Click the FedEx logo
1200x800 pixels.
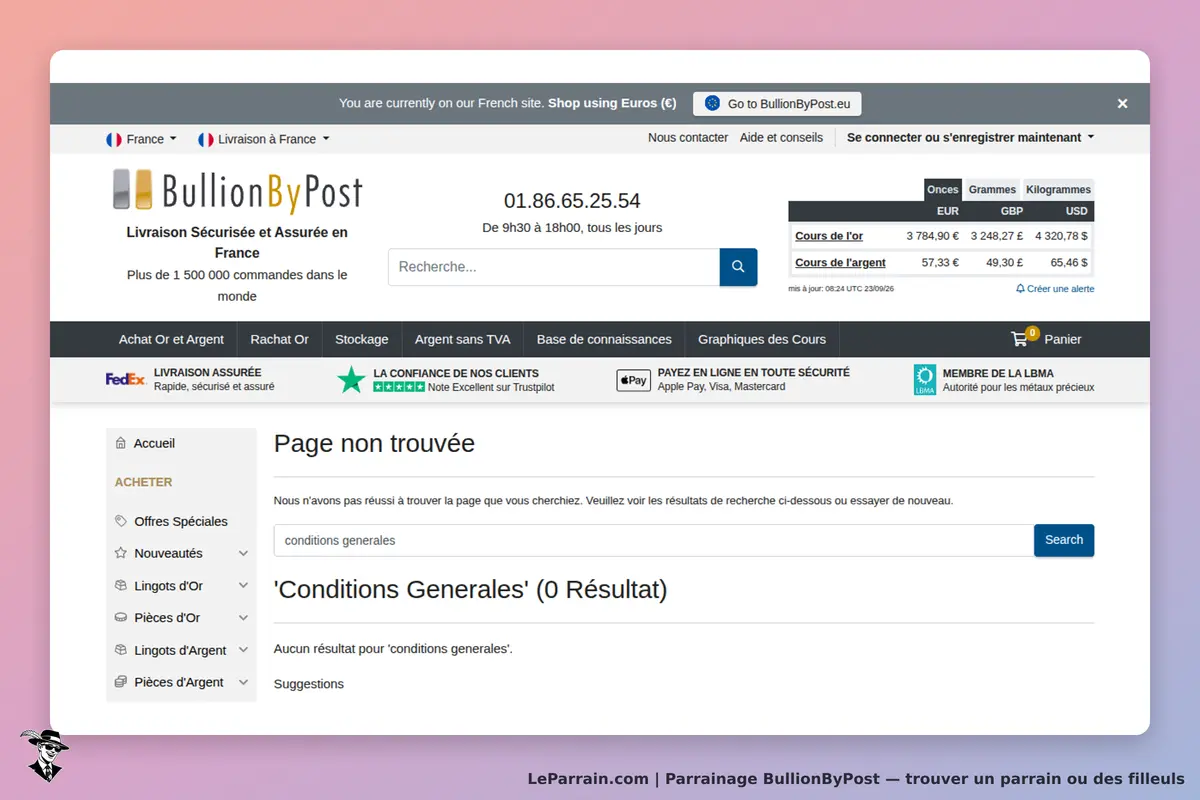click(126, 379)
